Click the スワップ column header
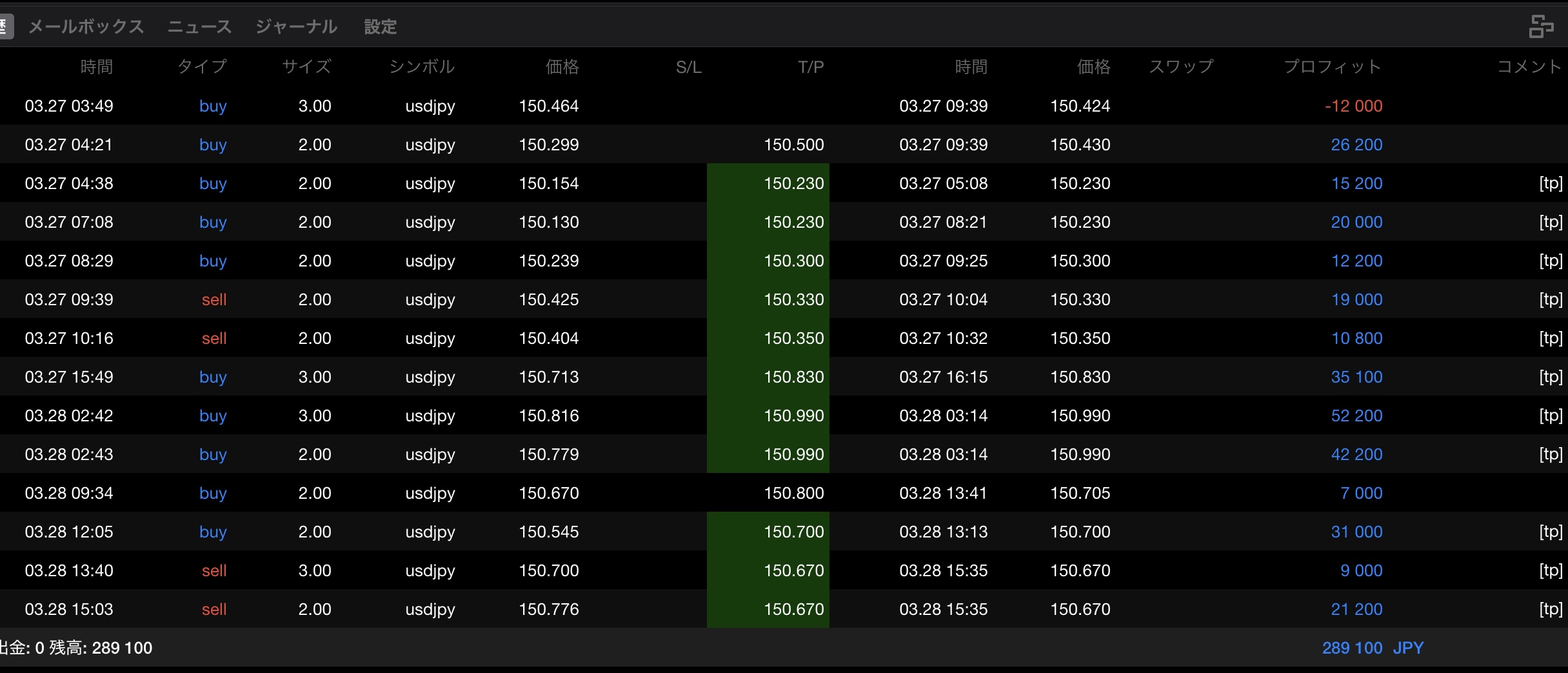1568x673 pixels. (1181, 66)
